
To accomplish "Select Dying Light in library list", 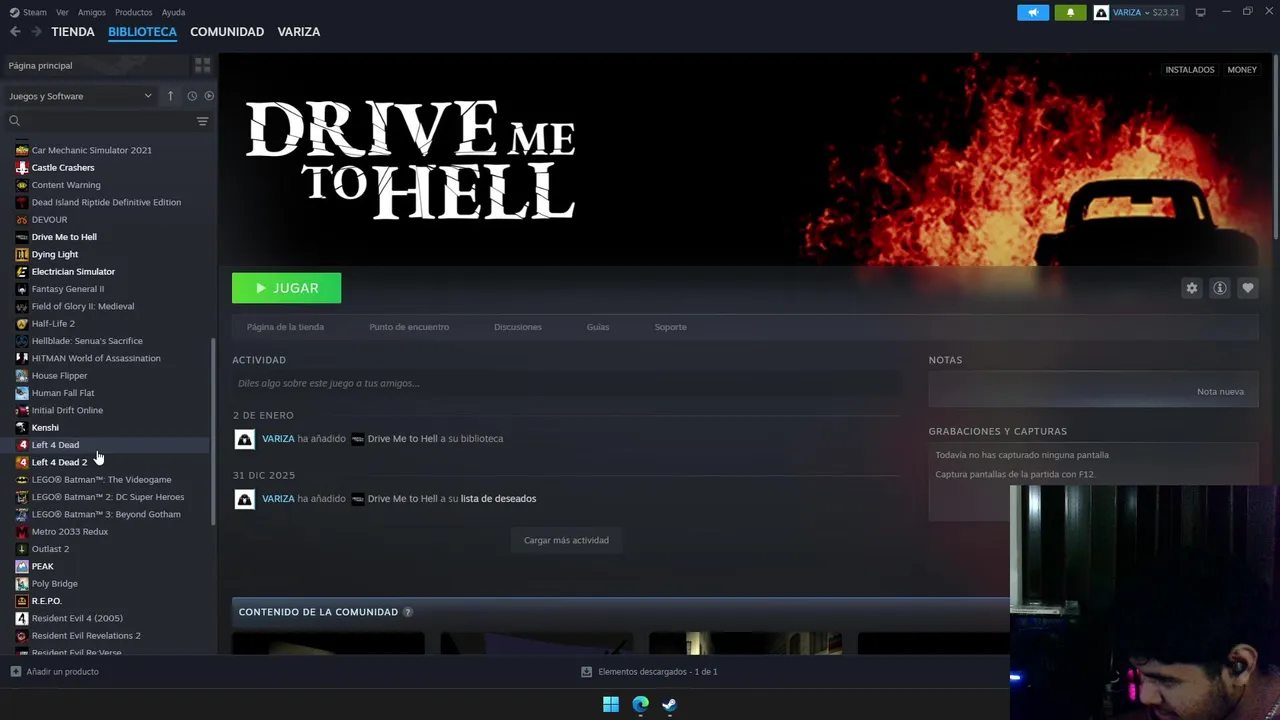I will tap(54, 255).
